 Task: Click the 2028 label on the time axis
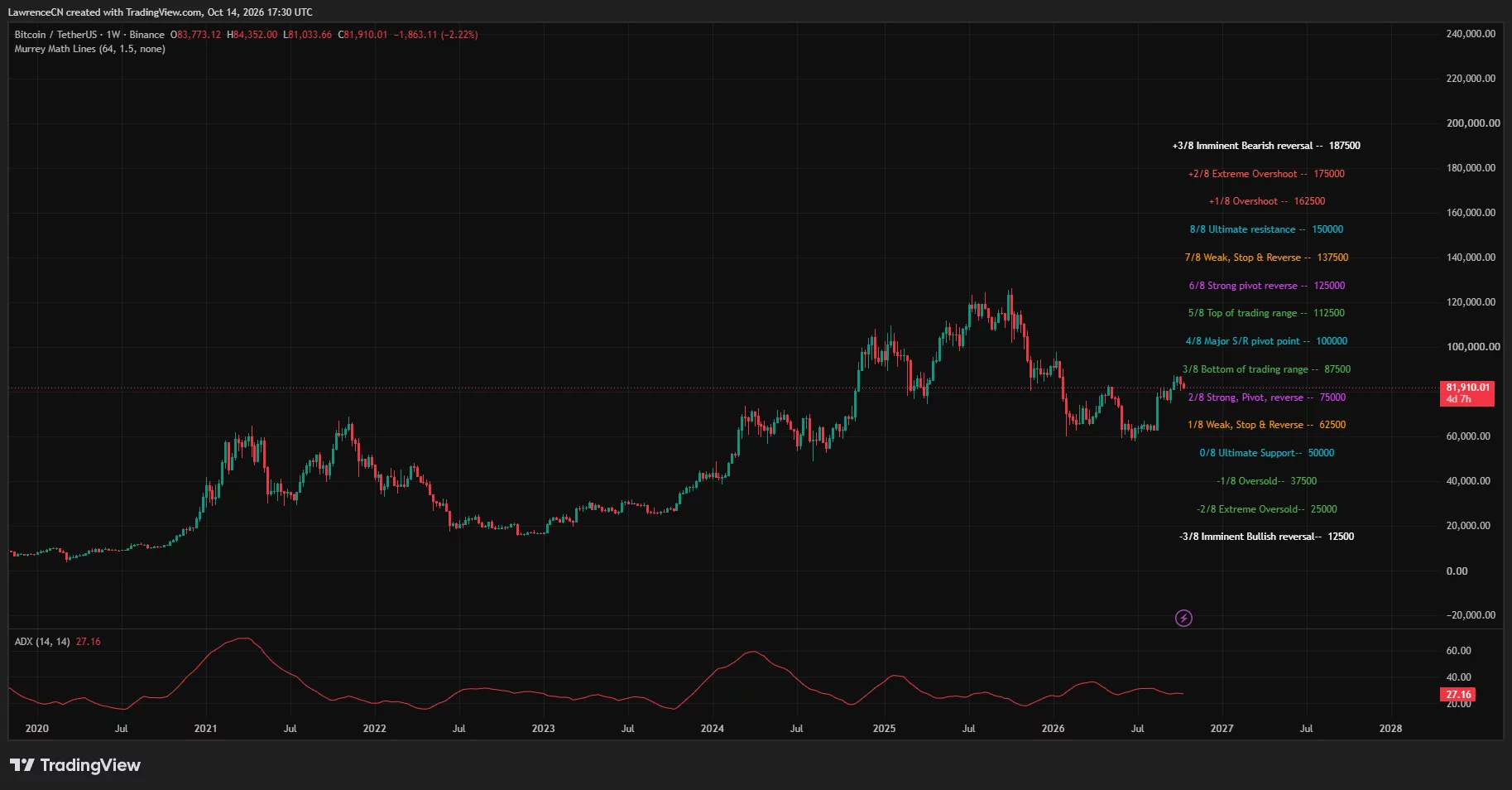pos(1390,729)
